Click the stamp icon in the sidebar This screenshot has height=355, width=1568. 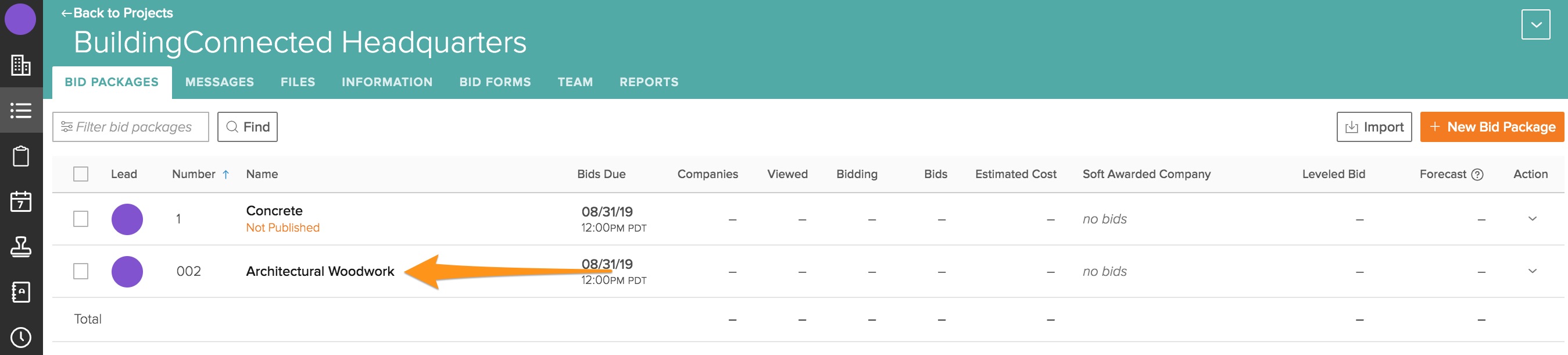(21, 247)
